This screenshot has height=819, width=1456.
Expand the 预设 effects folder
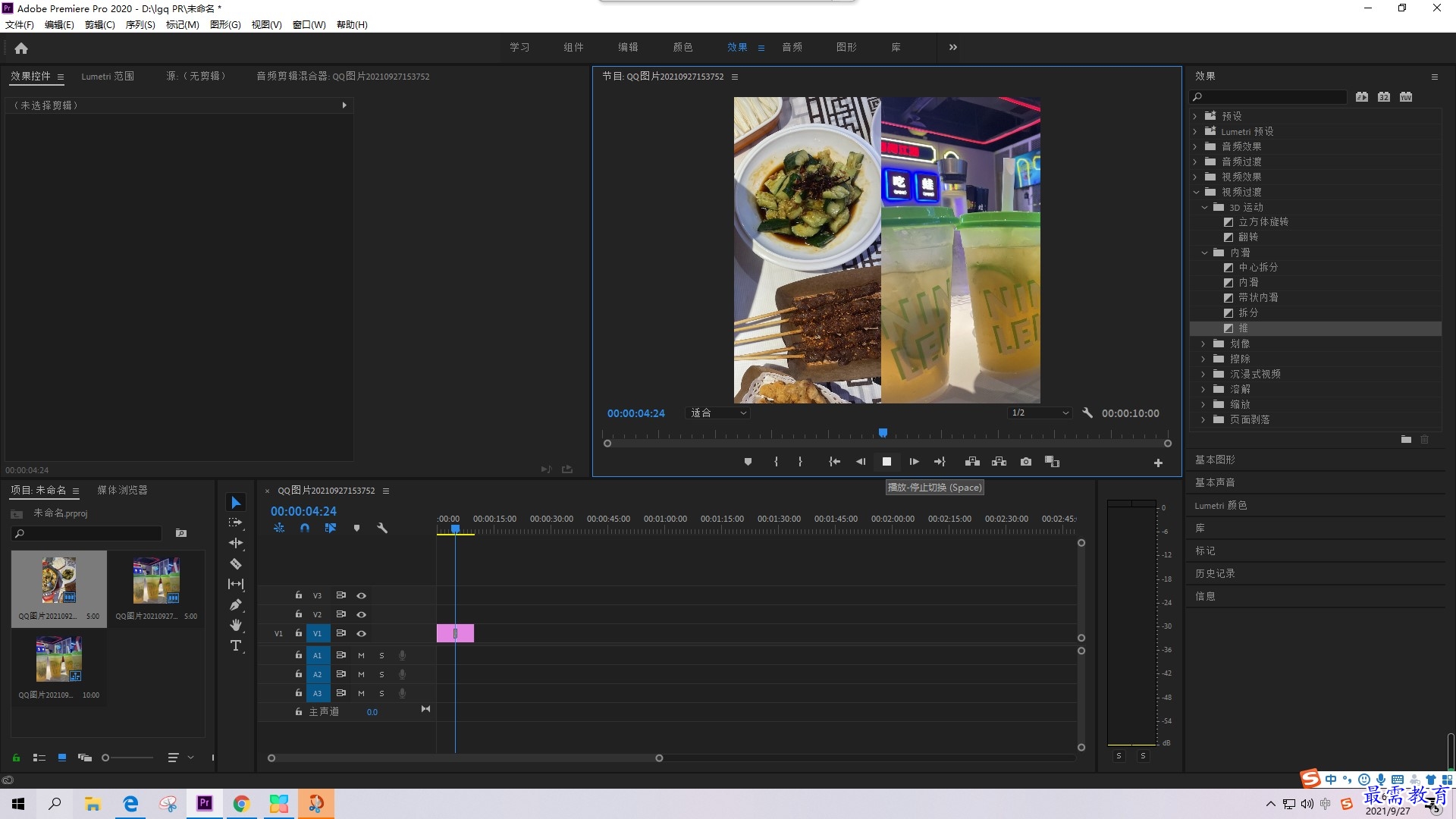coord(1195,116)
